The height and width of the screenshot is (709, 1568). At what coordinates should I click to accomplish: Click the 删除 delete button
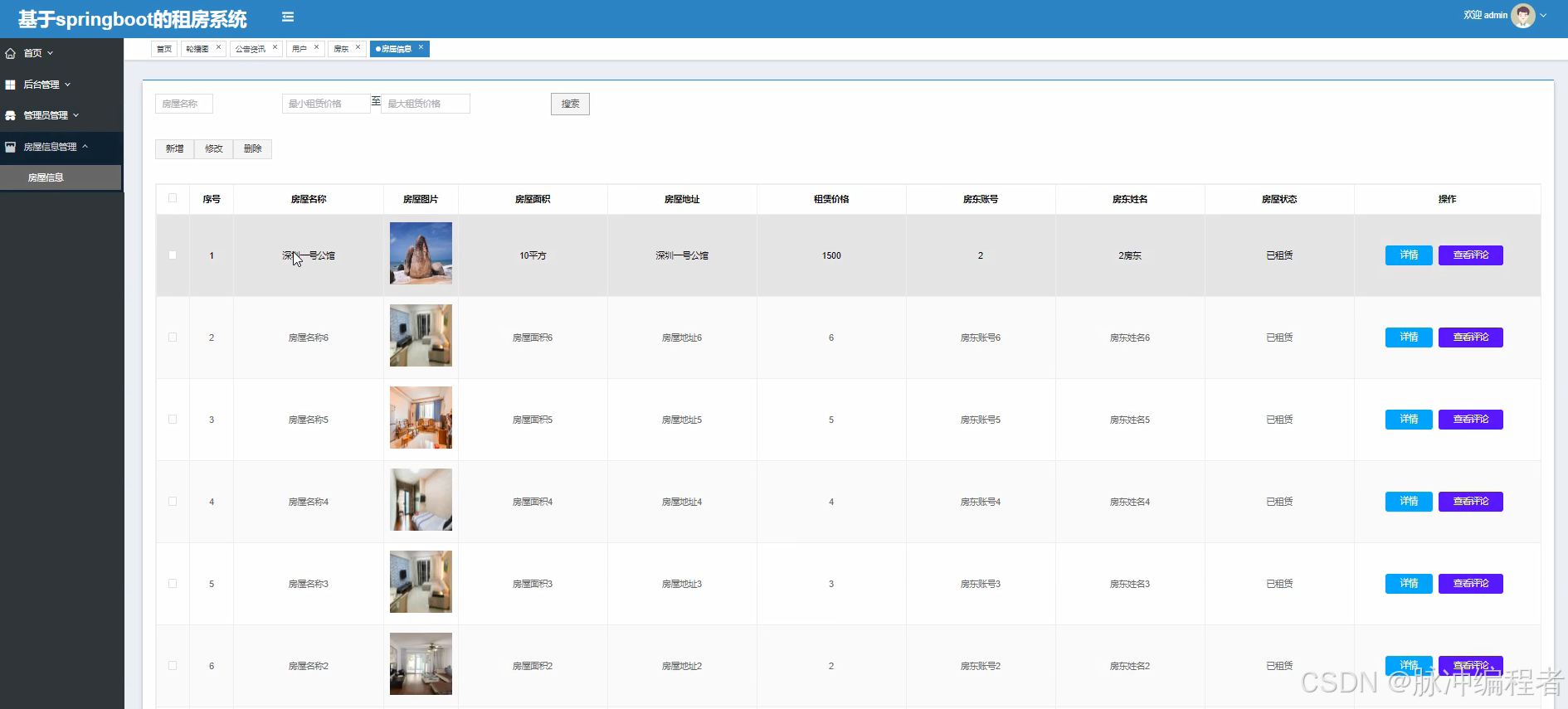[253, 148]
